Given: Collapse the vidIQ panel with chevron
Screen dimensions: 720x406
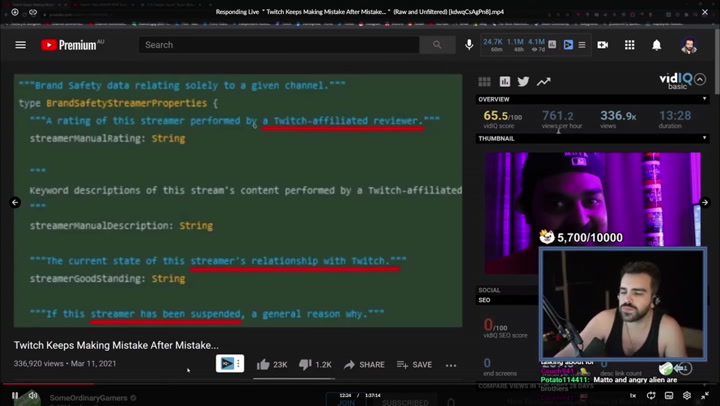Looking at the screenshot, I should 700,79.
